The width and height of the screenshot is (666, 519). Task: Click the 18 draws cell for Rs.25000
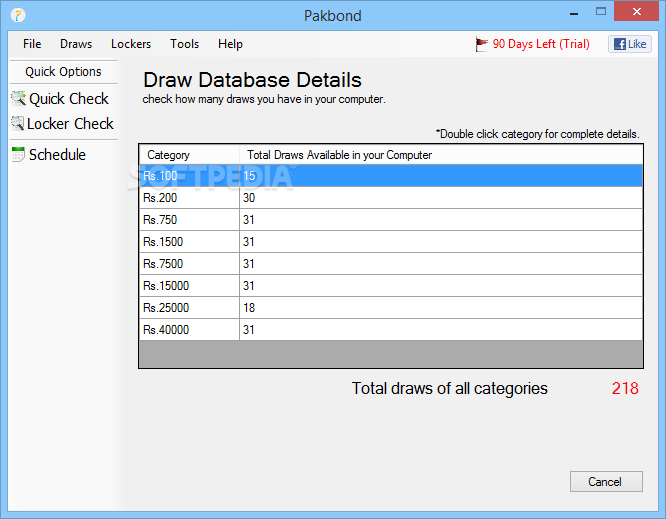tap(441, 307)
